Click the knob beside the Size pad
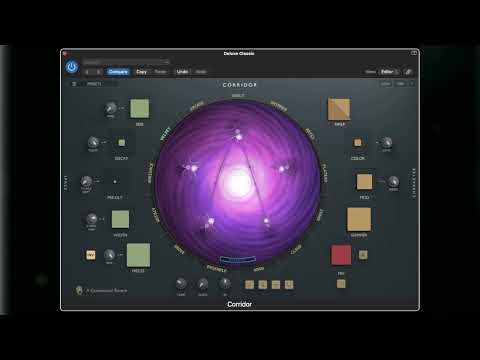480x360 pixels. 111,108
